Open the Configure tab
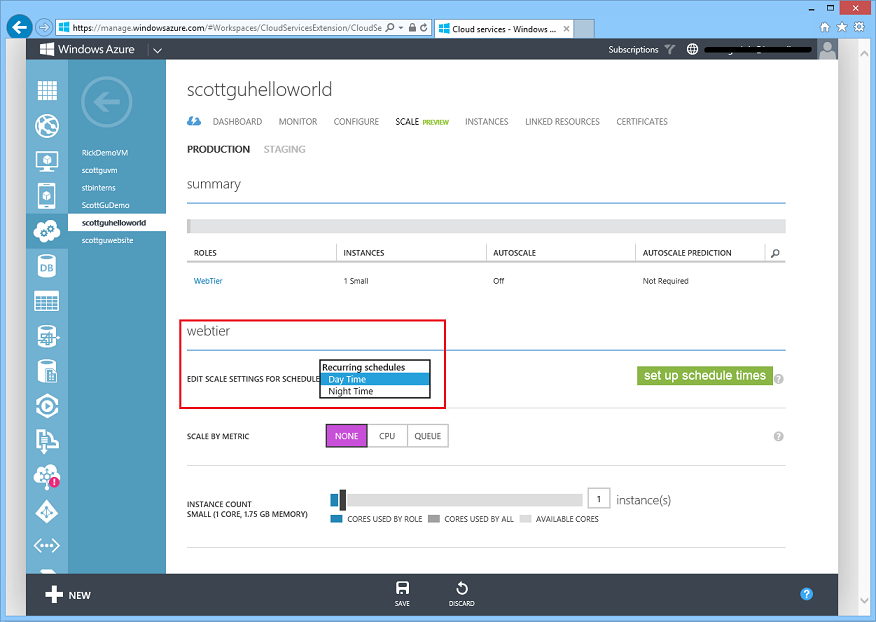 [x=356, y=121]
